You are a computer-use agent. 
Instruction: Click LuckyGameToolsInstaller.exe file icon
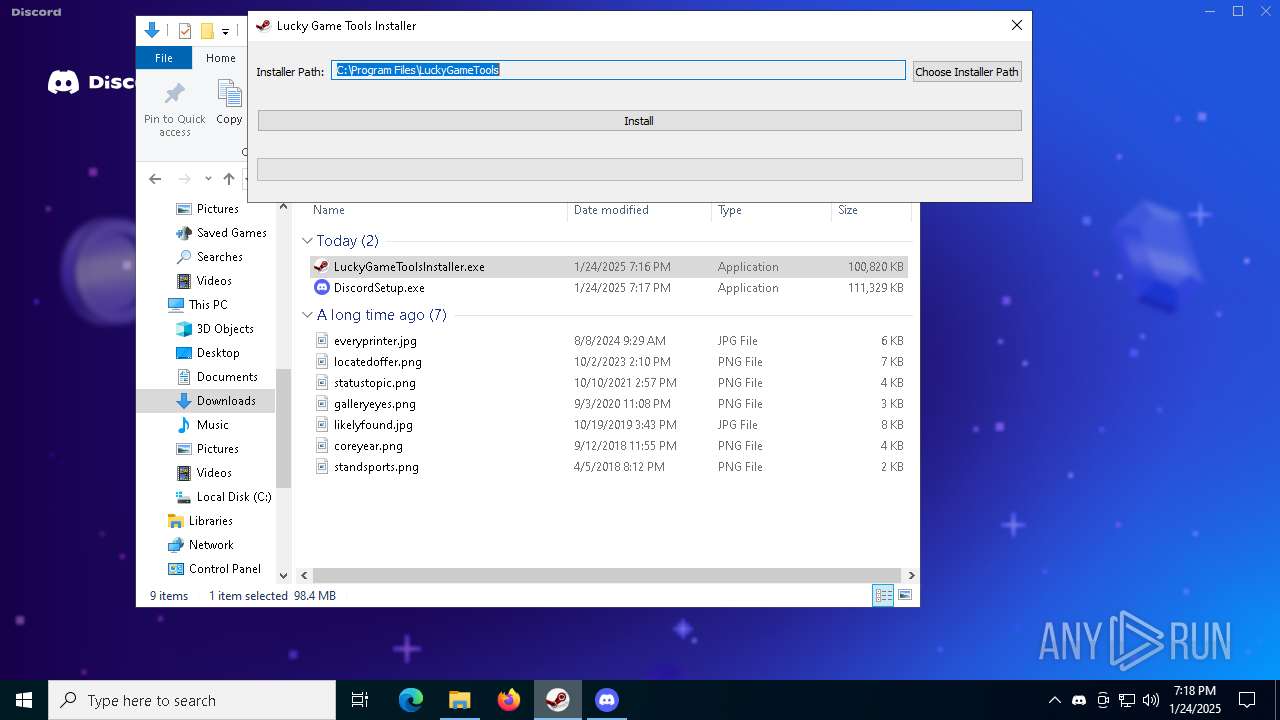coord(321,267)
